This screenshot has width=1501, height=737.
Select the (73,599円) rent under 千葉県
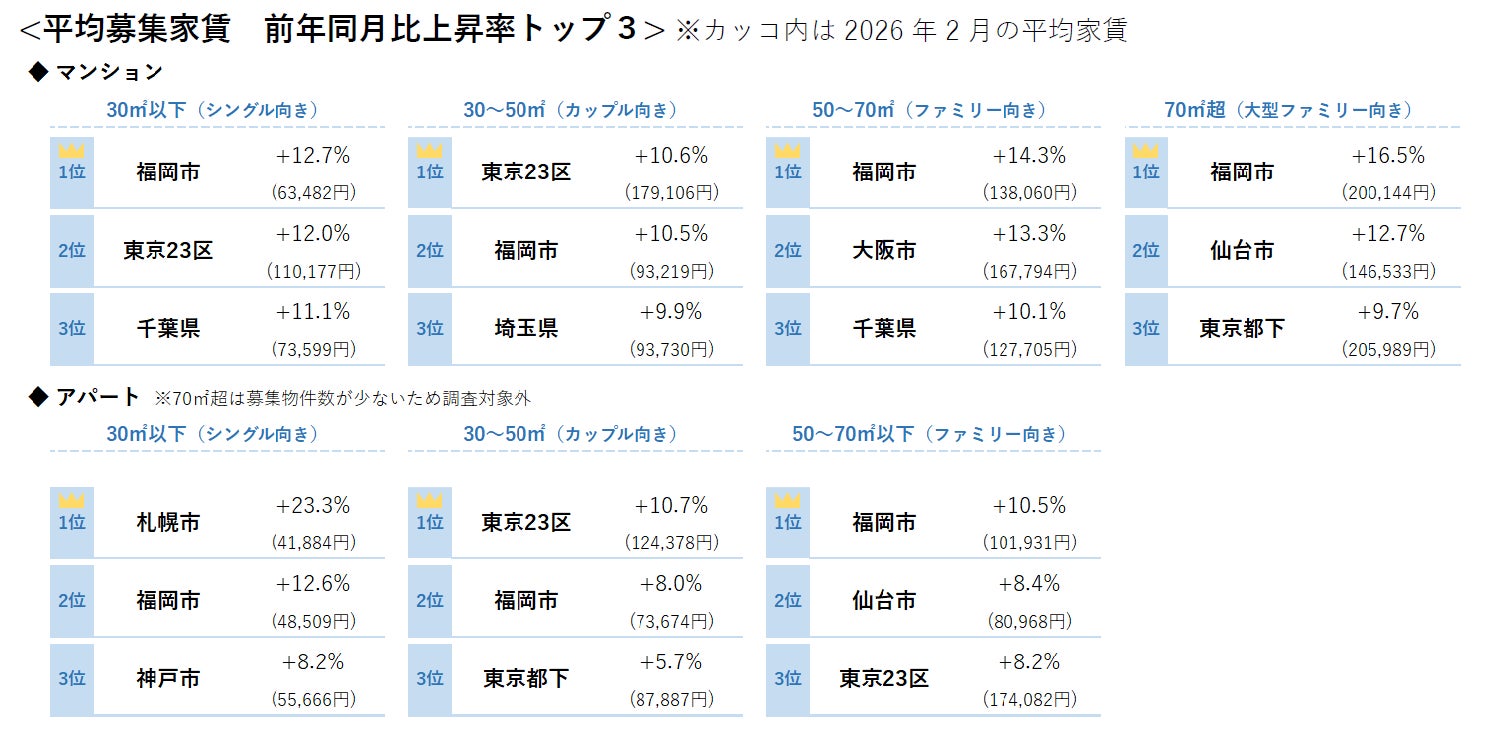tap(313, 349)
